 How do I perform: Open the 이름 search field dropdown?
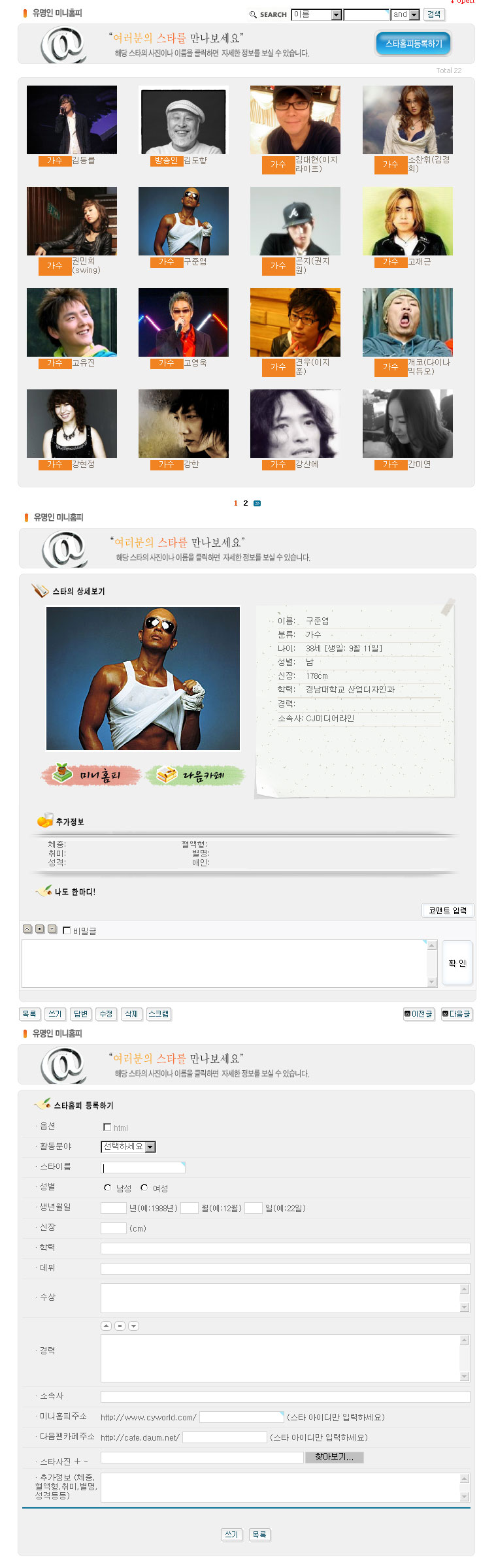point(317,14)
